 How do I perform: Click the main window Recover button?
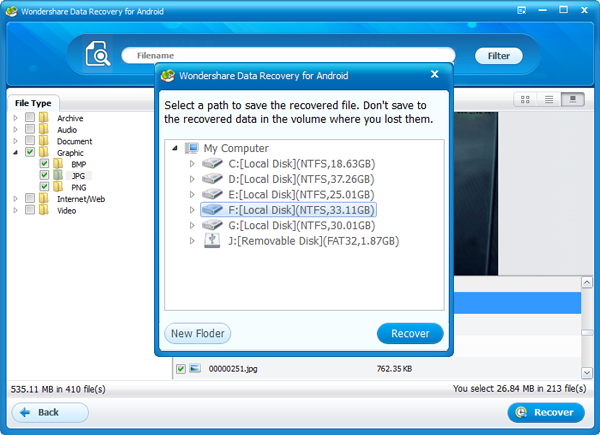click(546, 412)
